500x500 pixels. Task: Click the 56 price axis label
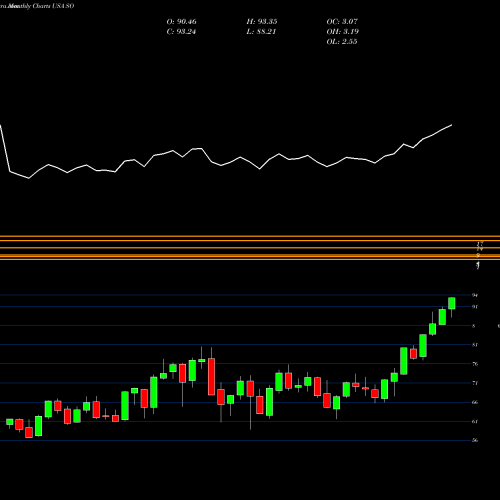475,440
